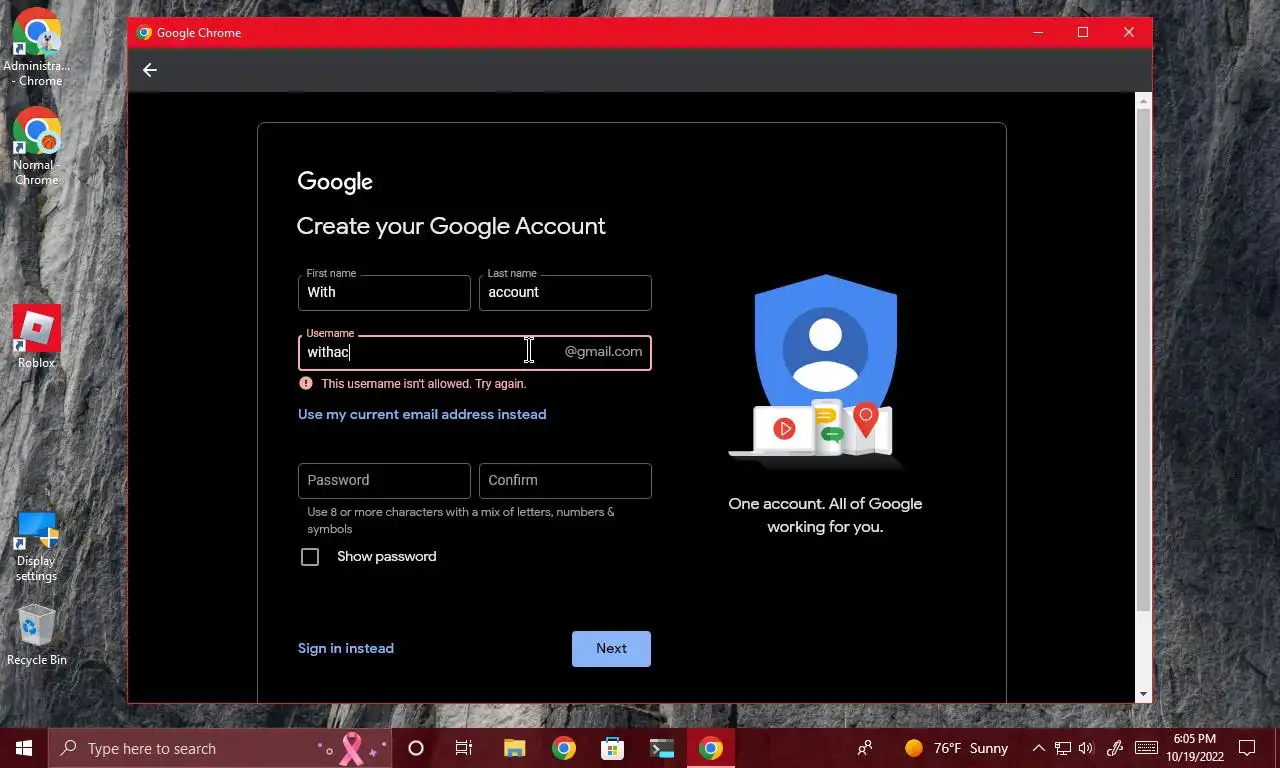Click the red username error icon
Viewport: 1280px width, 768px height.
[x=305, y=383]
